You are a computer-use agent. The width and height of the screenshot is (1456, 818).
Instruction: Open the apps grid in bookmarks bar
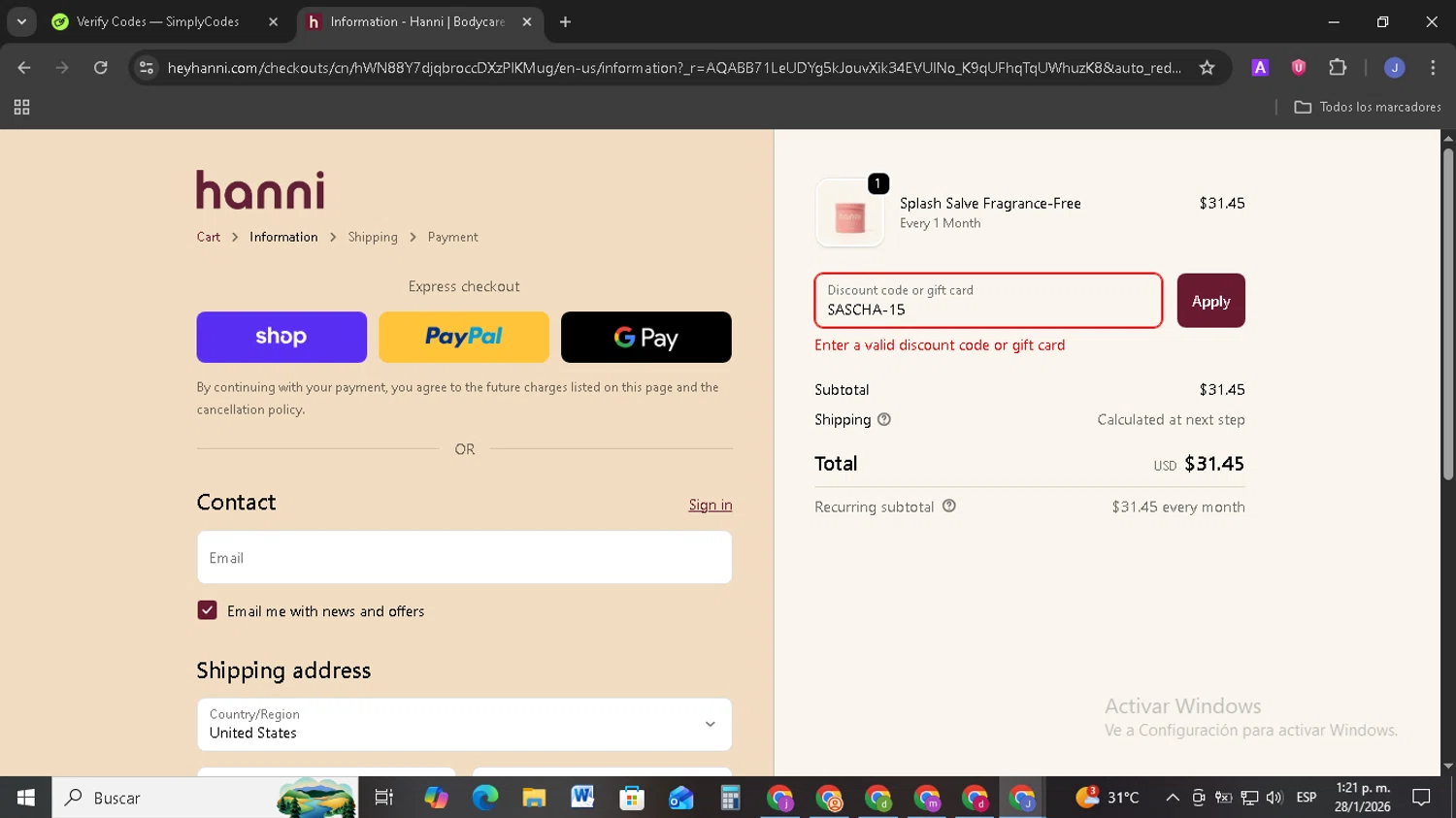coord(21,107)
